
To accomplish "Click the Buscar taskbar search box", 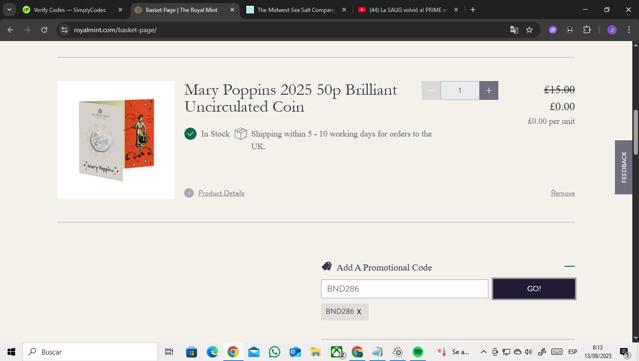I will point(90,352).
